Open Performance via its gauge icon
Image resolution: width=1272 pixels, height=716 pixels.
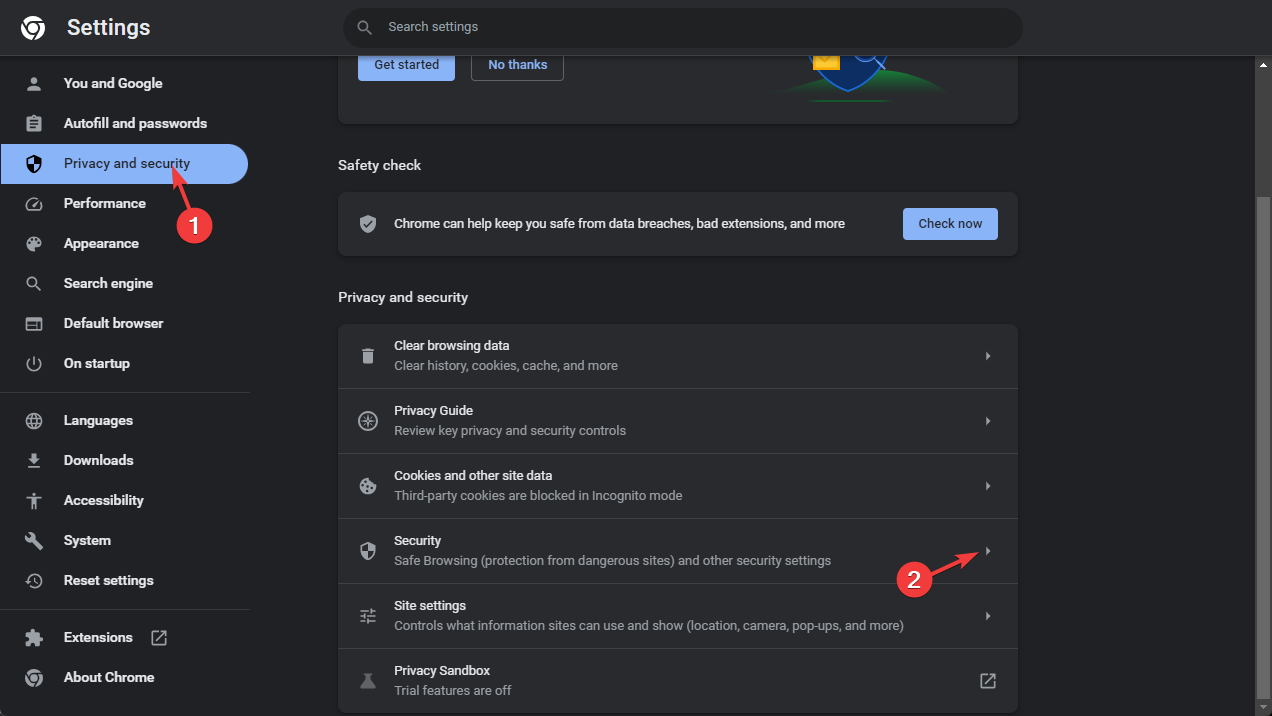point(34,203)
